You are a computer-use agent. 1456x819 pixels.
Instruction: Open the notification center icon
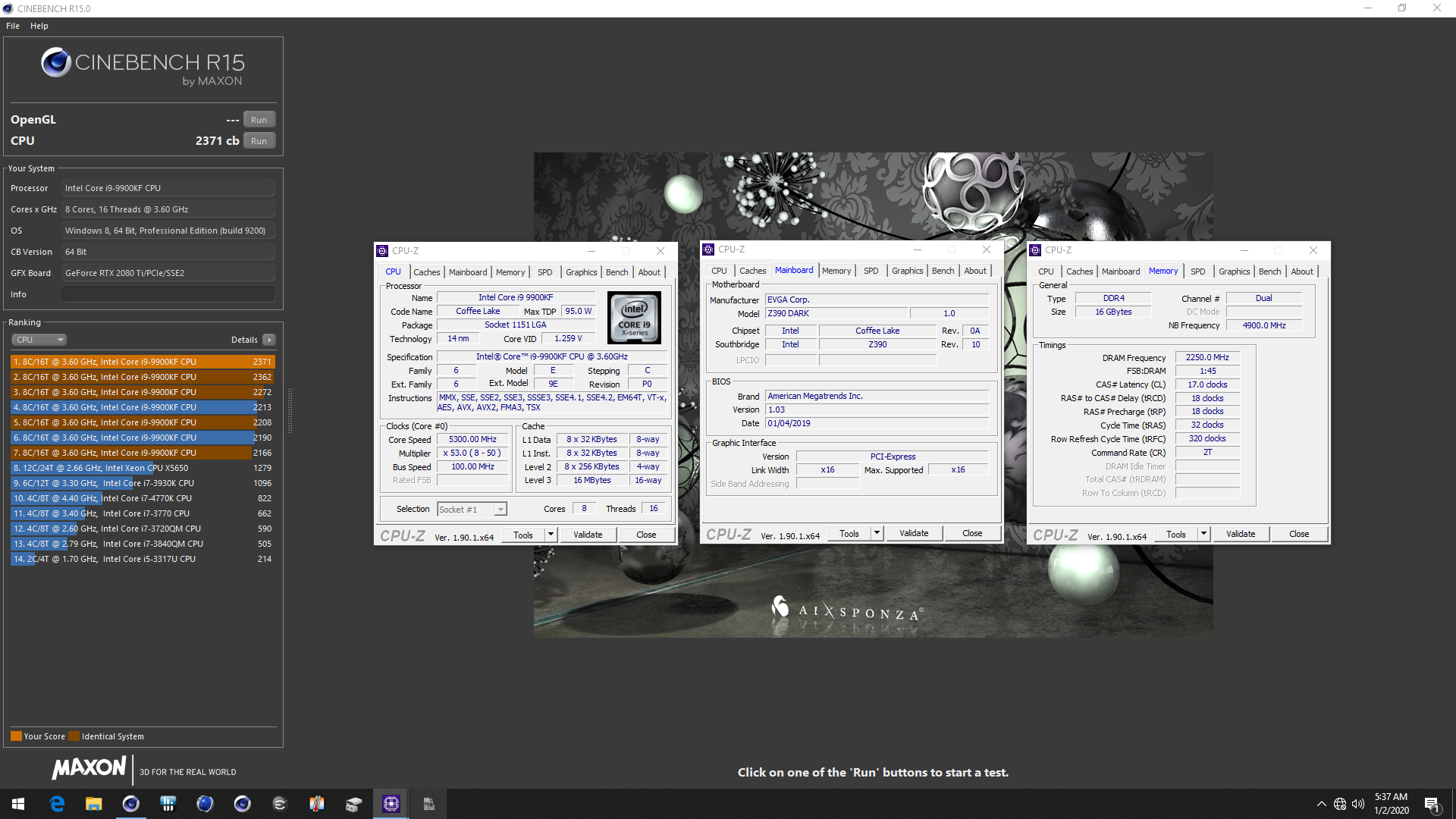(1432, 805)
